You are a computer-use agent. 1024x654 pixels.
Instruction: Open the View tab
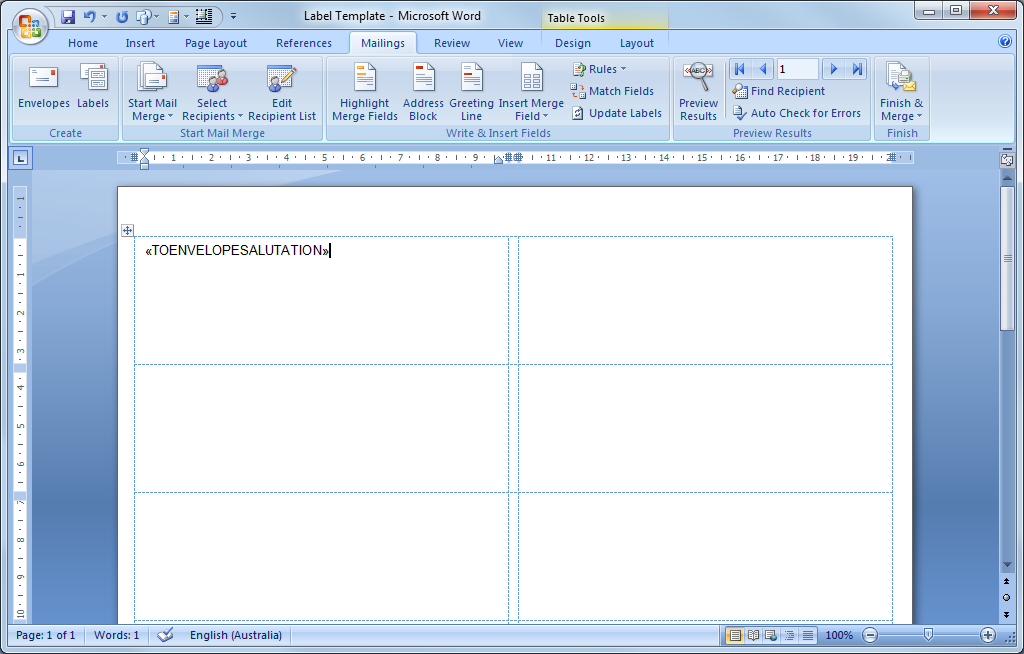coord(510,43)
